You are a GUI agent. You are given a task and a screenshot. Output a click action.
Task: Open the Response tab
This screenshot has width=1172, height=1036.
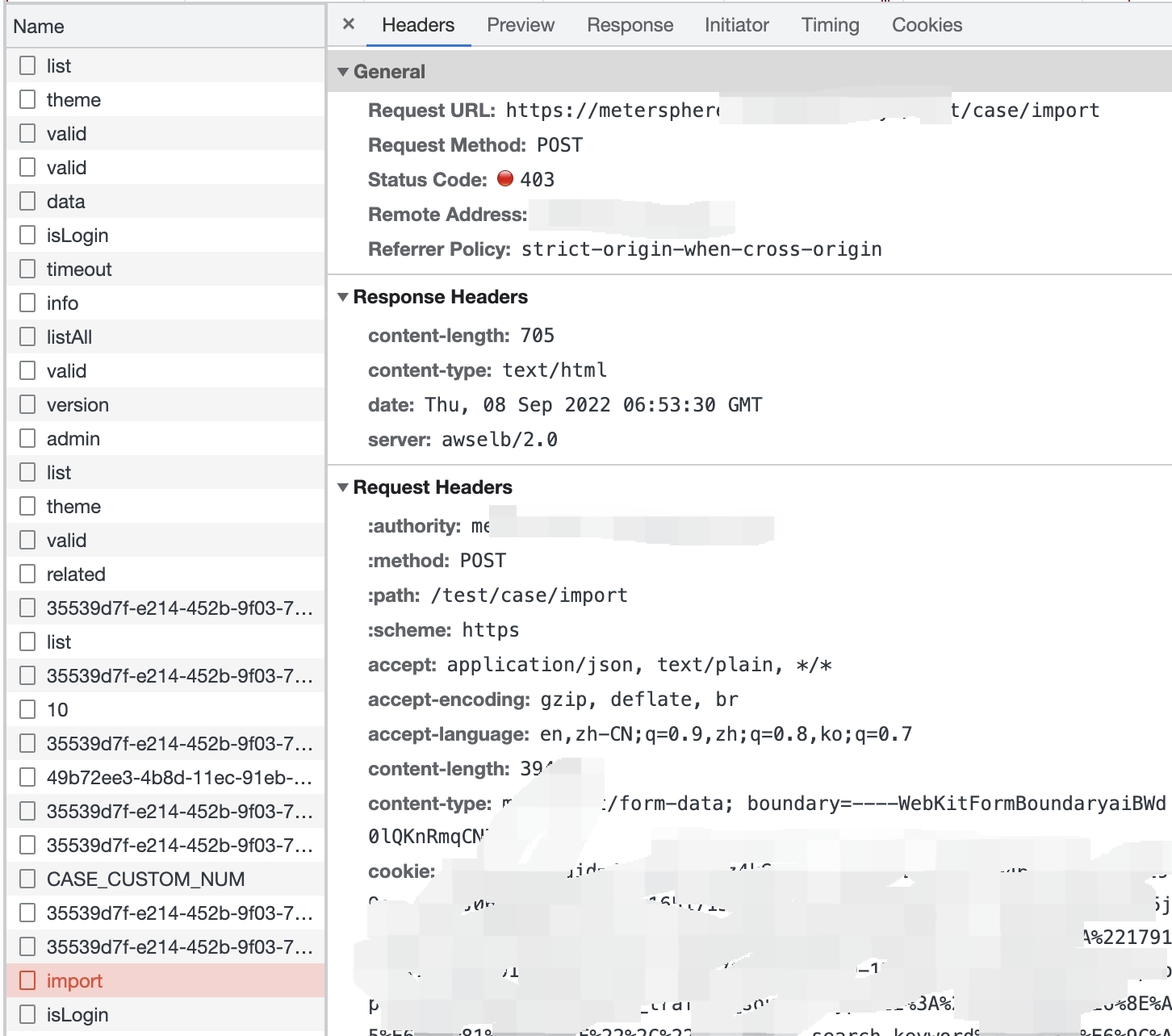click(x=630, y=25)
